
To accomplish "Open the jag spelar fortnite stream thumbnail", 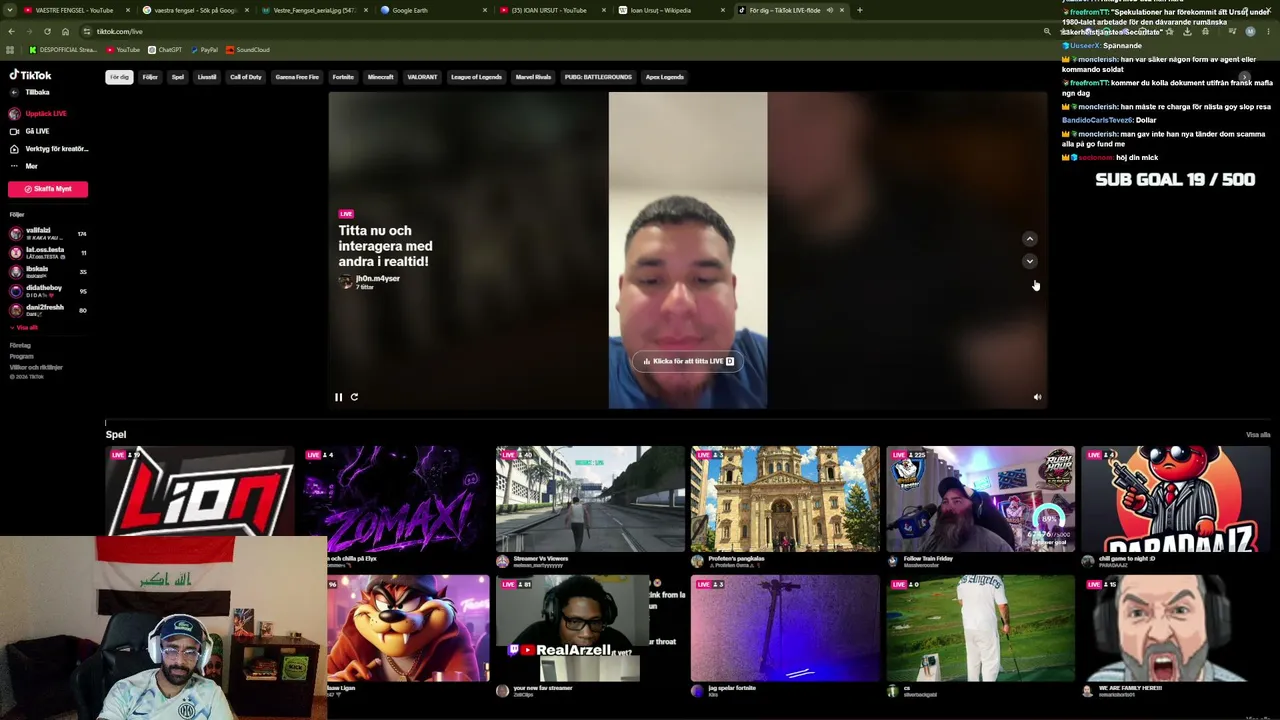I will [785, 628].
